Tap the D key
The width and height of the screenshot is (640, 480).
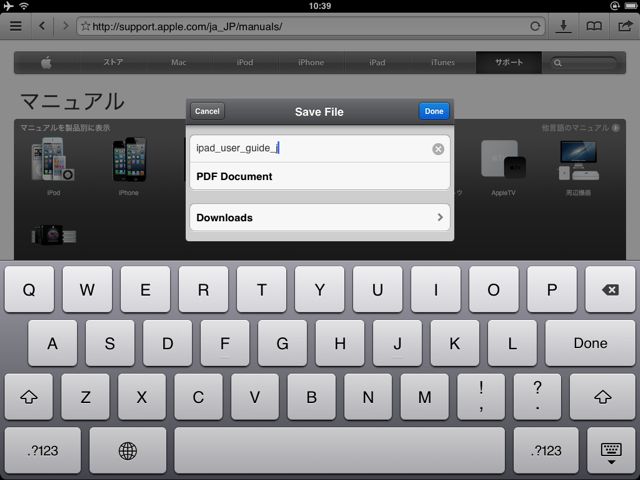tap(167, 343)
